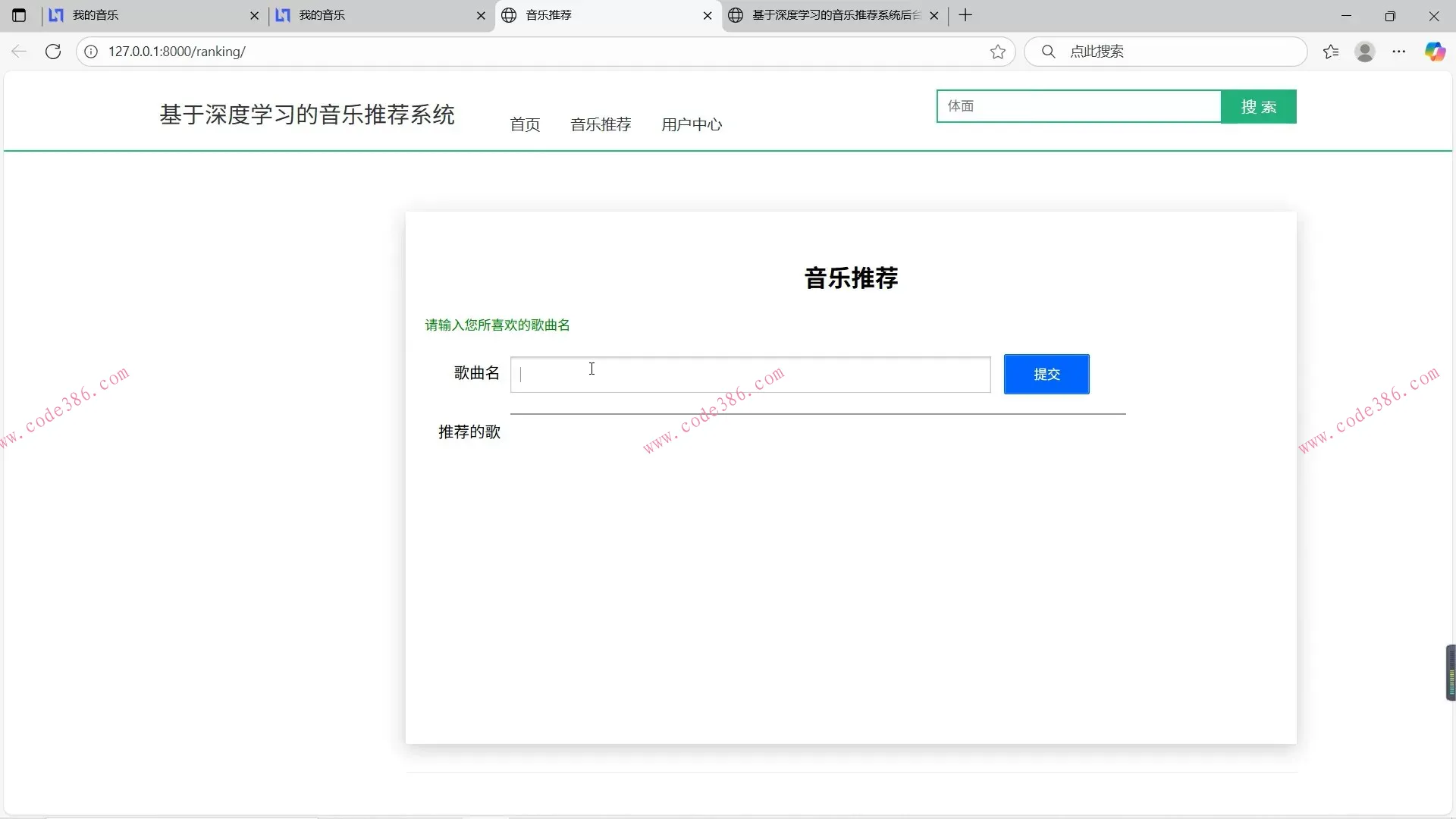
Task: Click the favorites star in address bar
Action: pos(998,52)
